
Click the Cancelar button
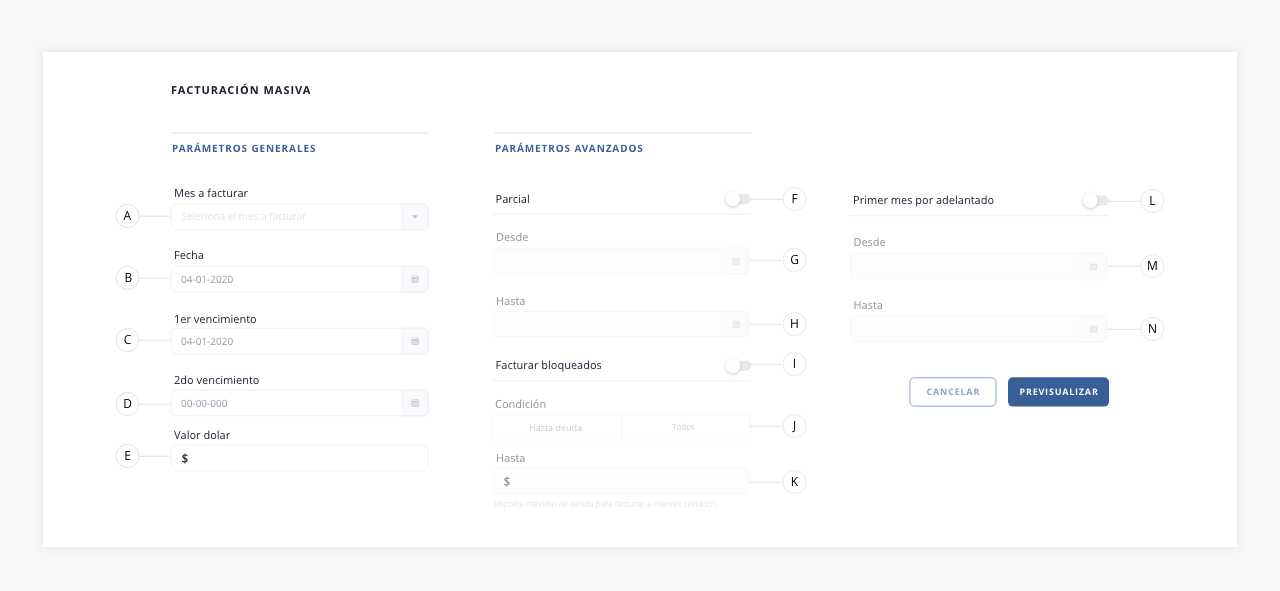953,392
